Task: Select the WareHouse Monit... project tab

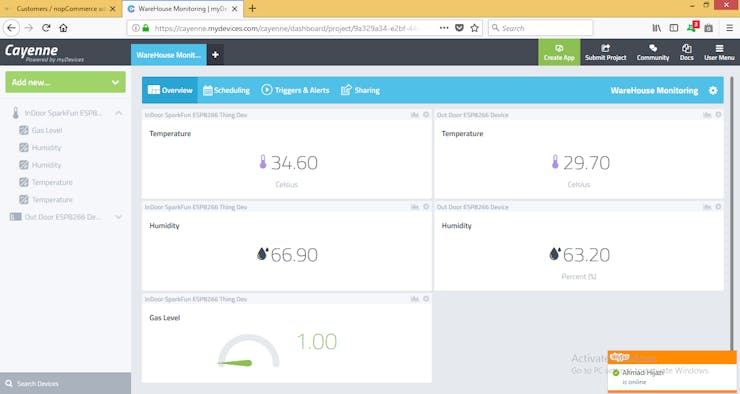Action: pos(168,55)
